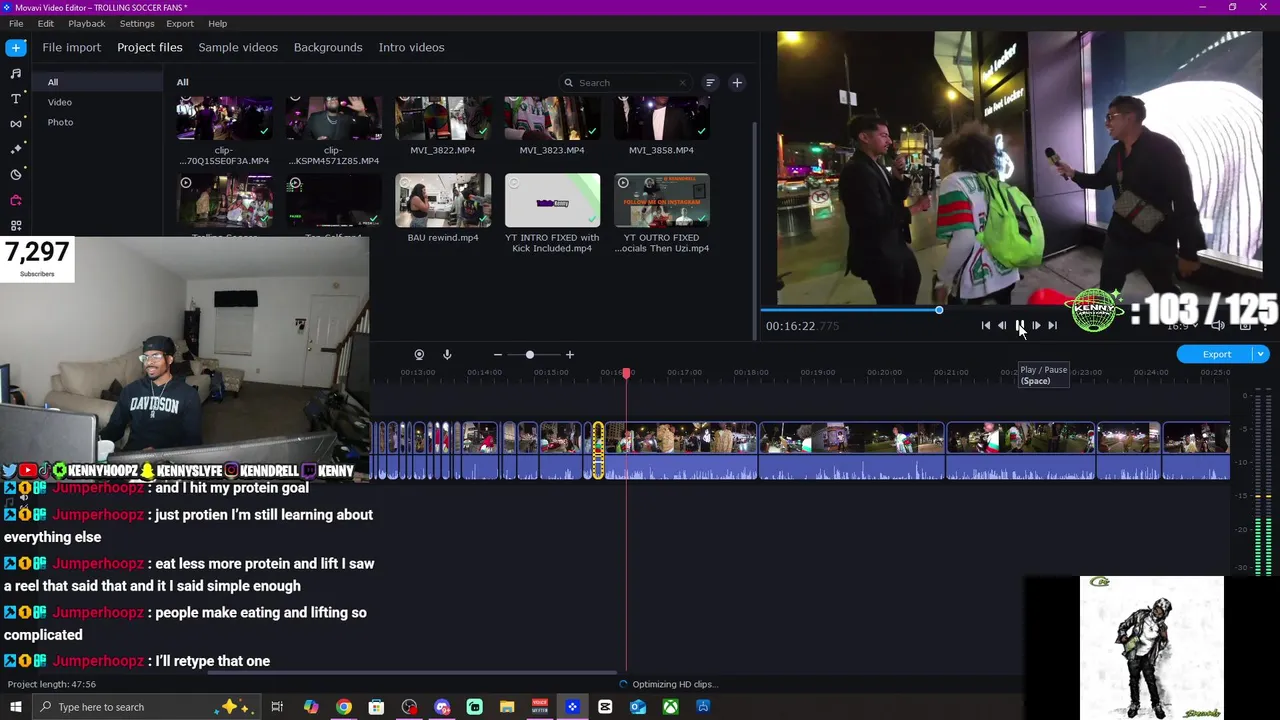Viewport: 1280px width, 720px height.
Task: Open the Transitions tool in left sidebar
Action: point(16,124)
